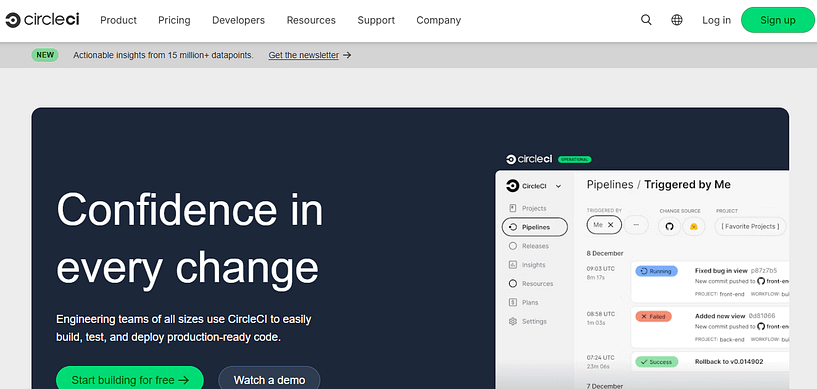Click the Pipelines sidebar icon in the preview
Screen dimensions: 817x389
513,227
